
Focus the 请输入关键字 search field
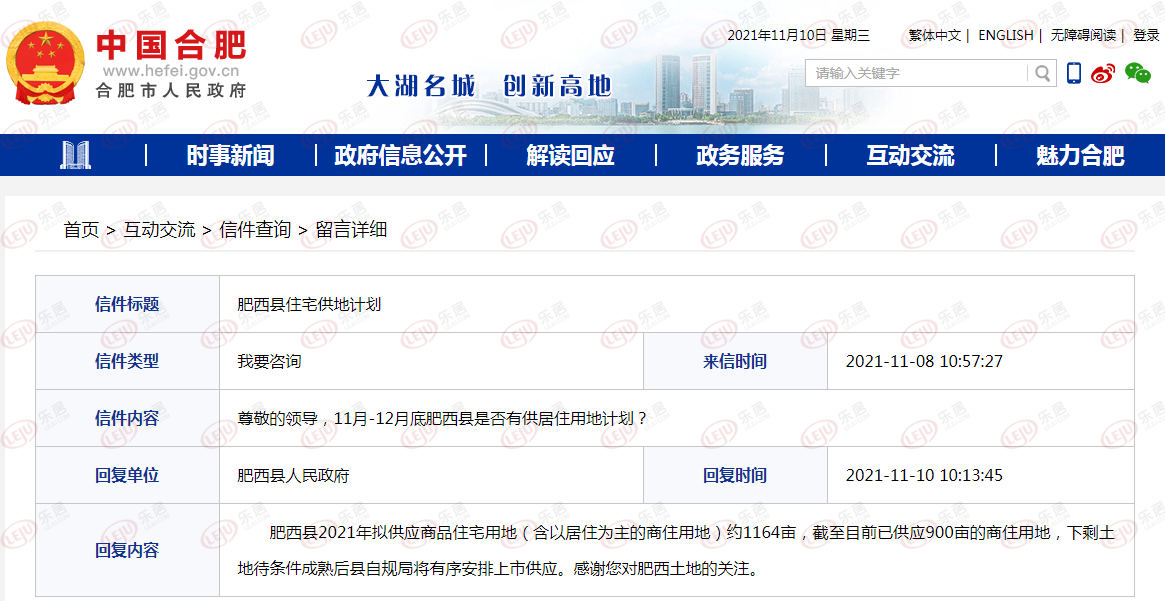[x=918, y=73]
